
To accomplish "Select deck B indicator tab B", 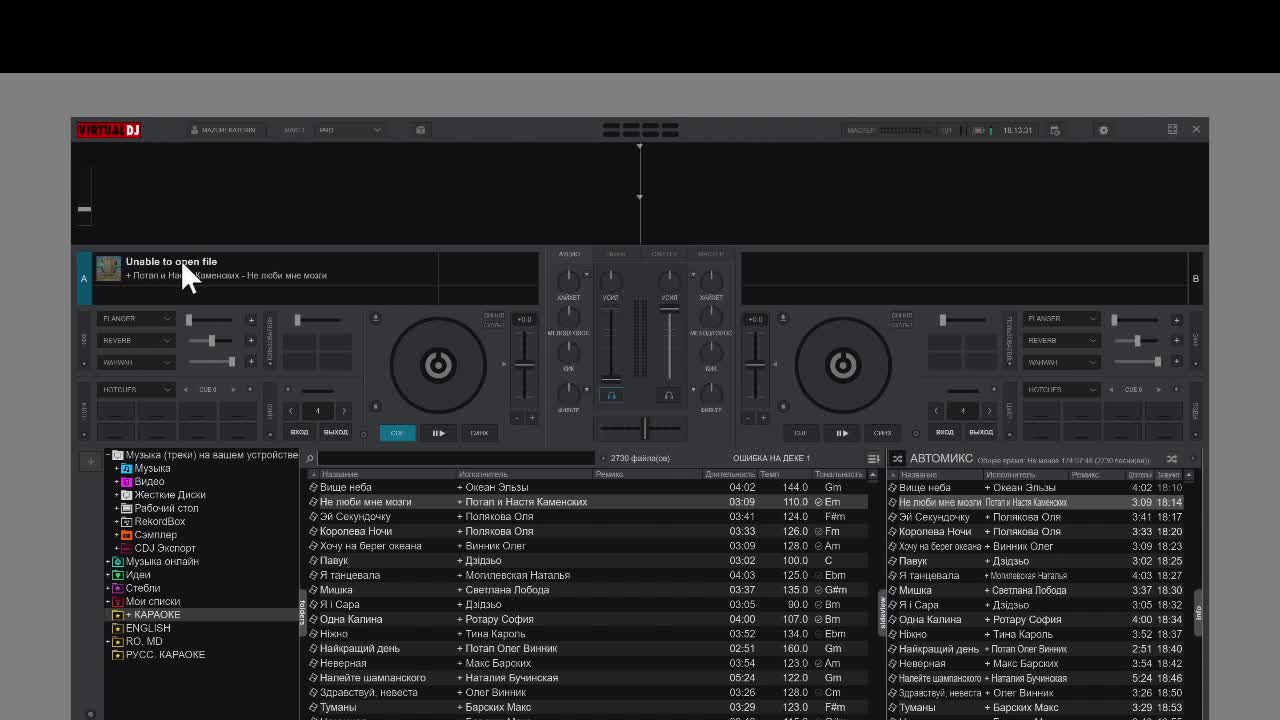I will [x=1195, y=279].
